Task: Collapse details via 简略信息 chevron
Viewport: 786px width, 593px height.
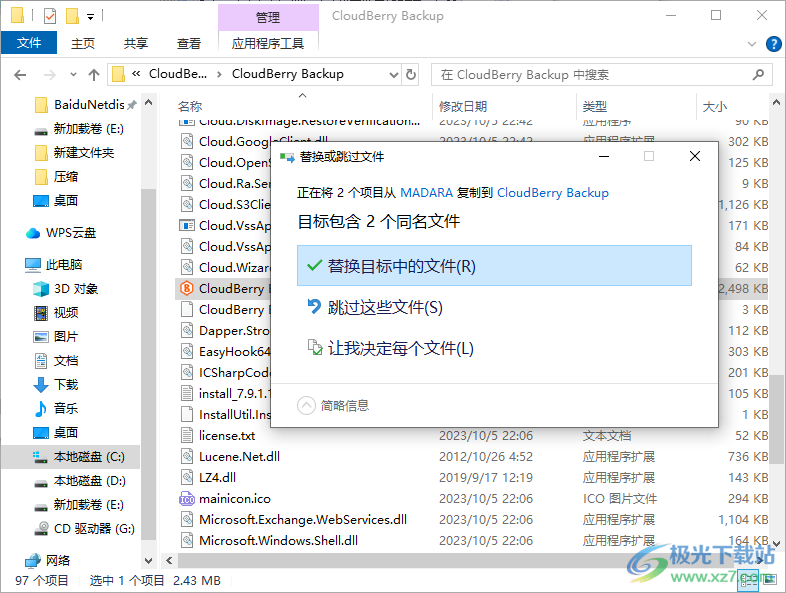Action: pyautogui.click(x=306, y=406)
